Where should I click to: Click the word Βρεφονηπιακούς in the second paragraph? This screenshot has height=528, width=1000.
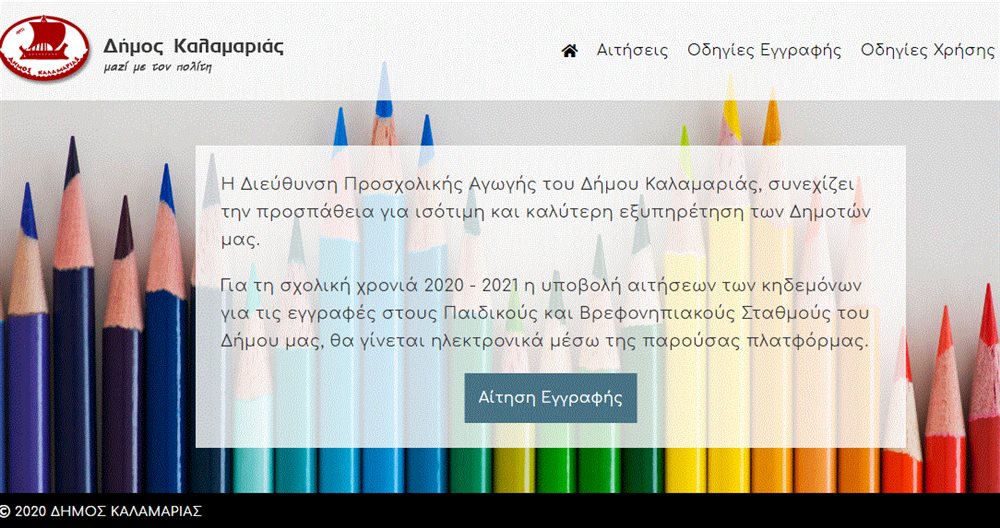(x=623, y=314)
